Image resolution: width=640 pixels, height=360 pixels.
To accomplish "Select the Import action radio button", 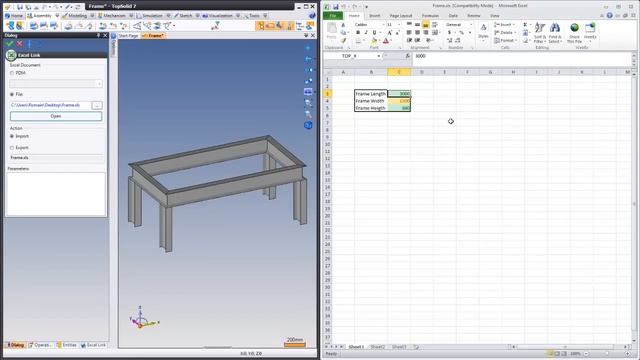I will point(12,136).
